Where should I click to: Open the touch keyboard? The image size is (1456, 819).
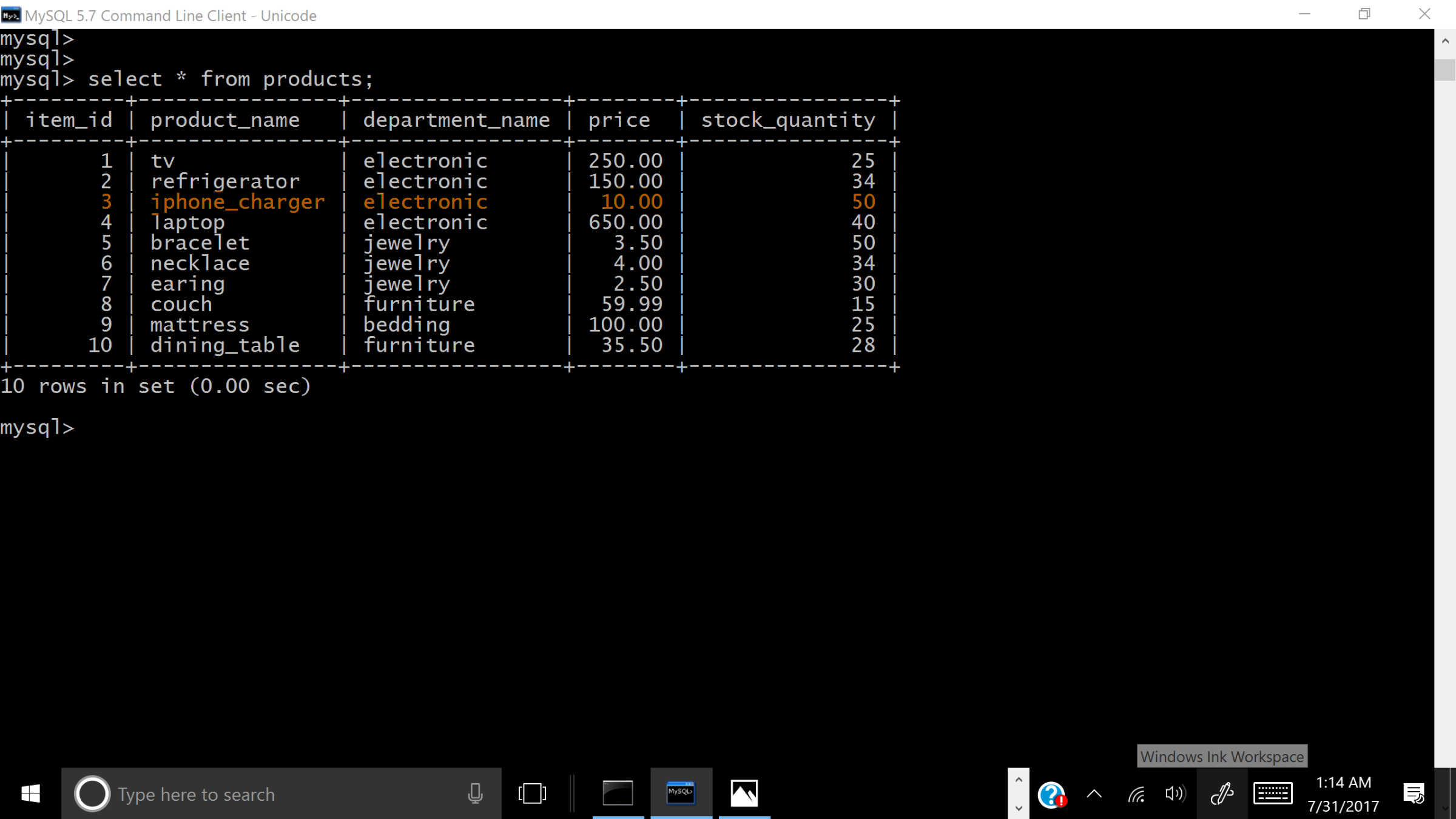click(x=1273, y=794)
